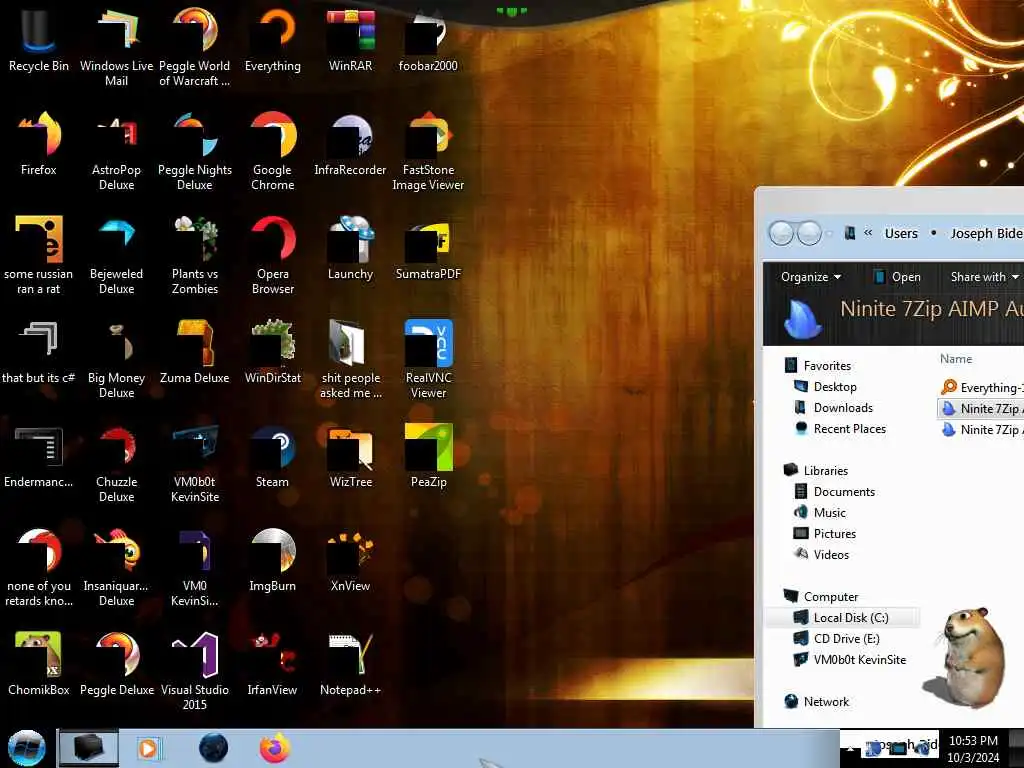Viewport: 1024px width, 768px height.
Task: Click the Name column header
Action: point(956,359)
